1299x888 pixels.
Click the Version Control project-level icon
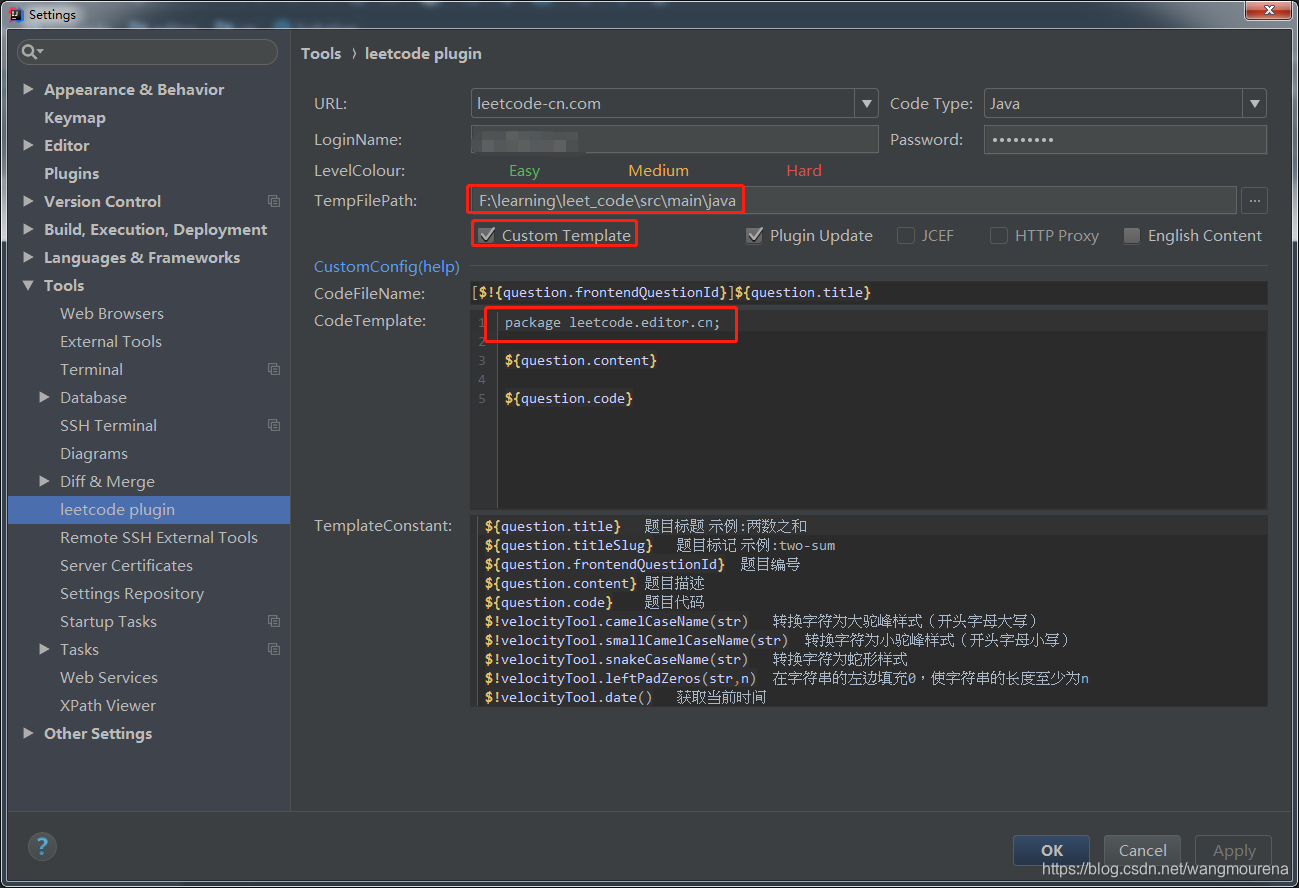(274, 201)
